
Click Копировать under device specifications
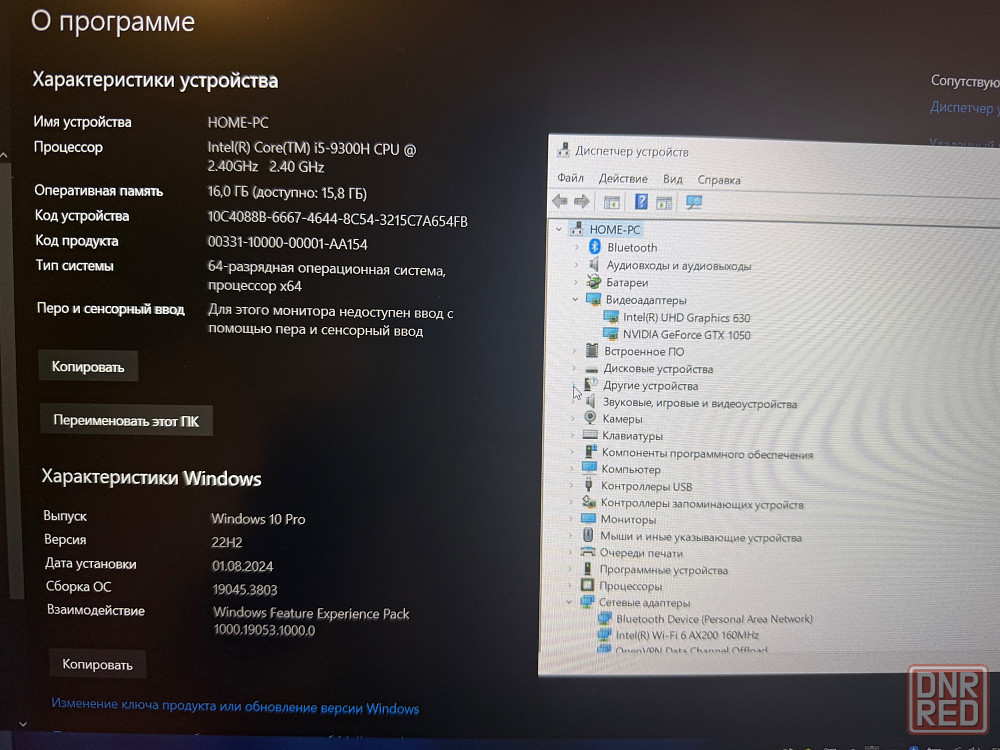click(x=88, y=366)
